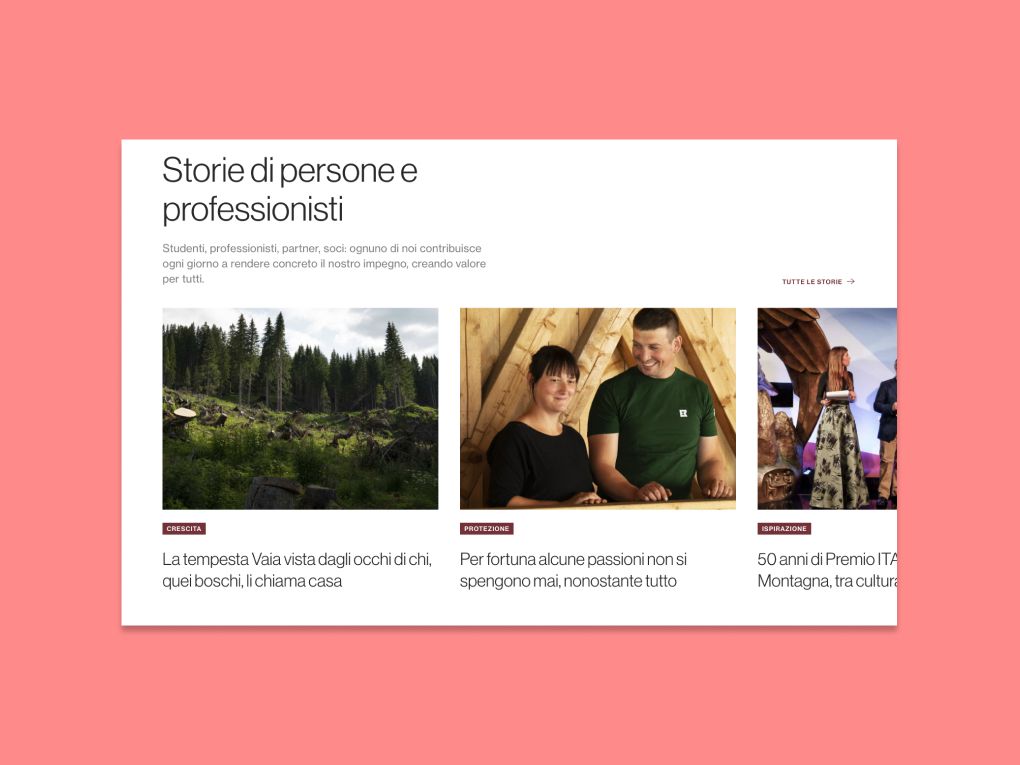
Task: Open the photo of two smiling carpenters
Action: click(x=598, y=409)
